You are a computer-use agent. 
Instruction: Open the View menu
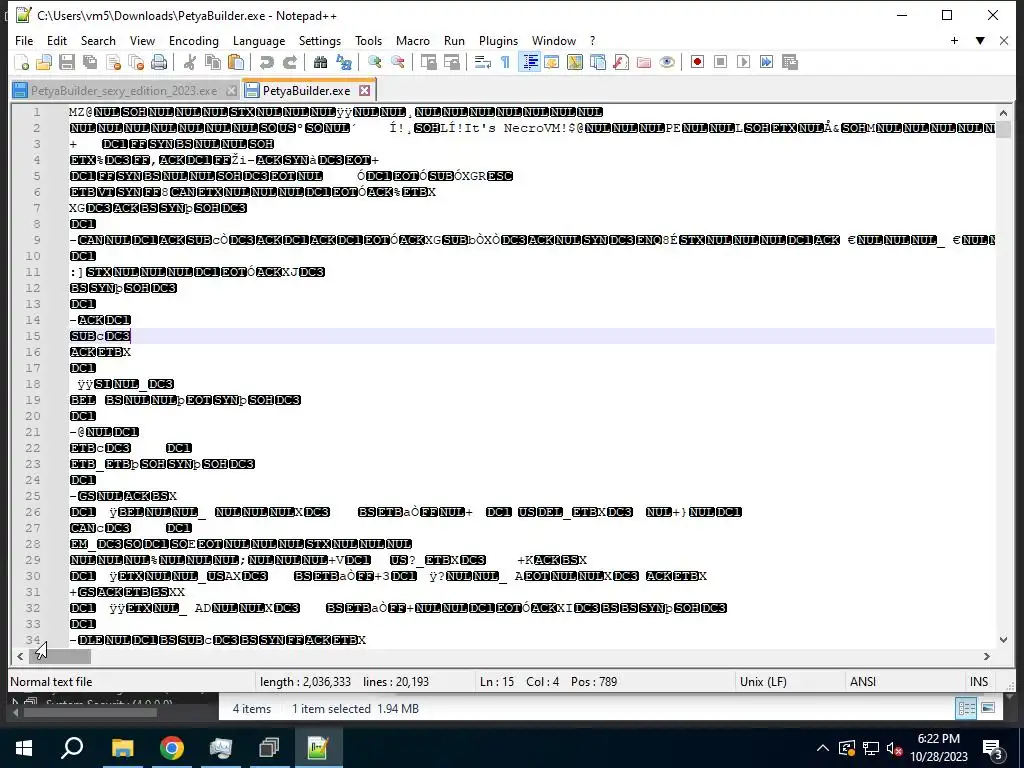(x=142, y=40)
